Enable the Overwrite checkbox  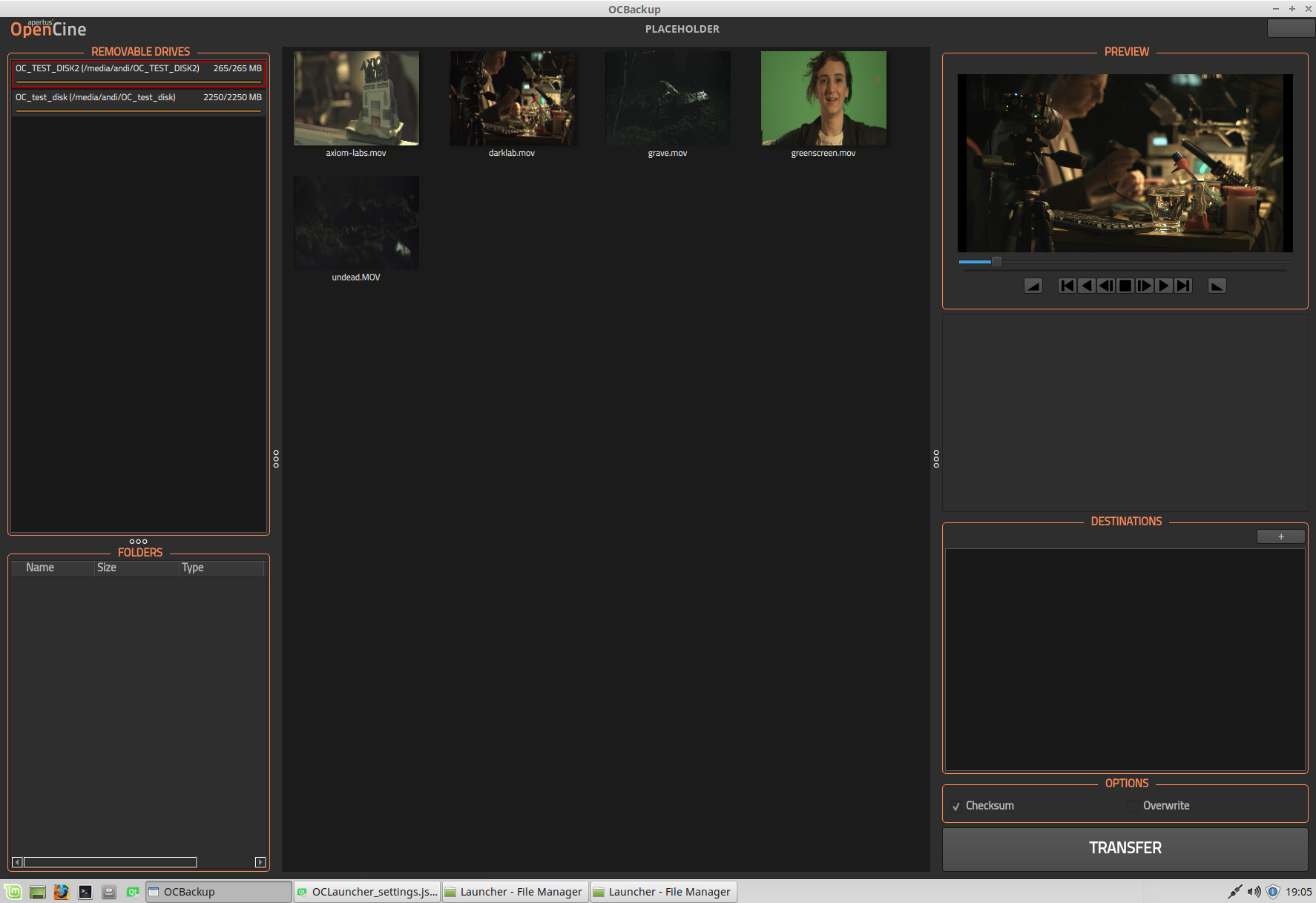[x=1134, y=807]
